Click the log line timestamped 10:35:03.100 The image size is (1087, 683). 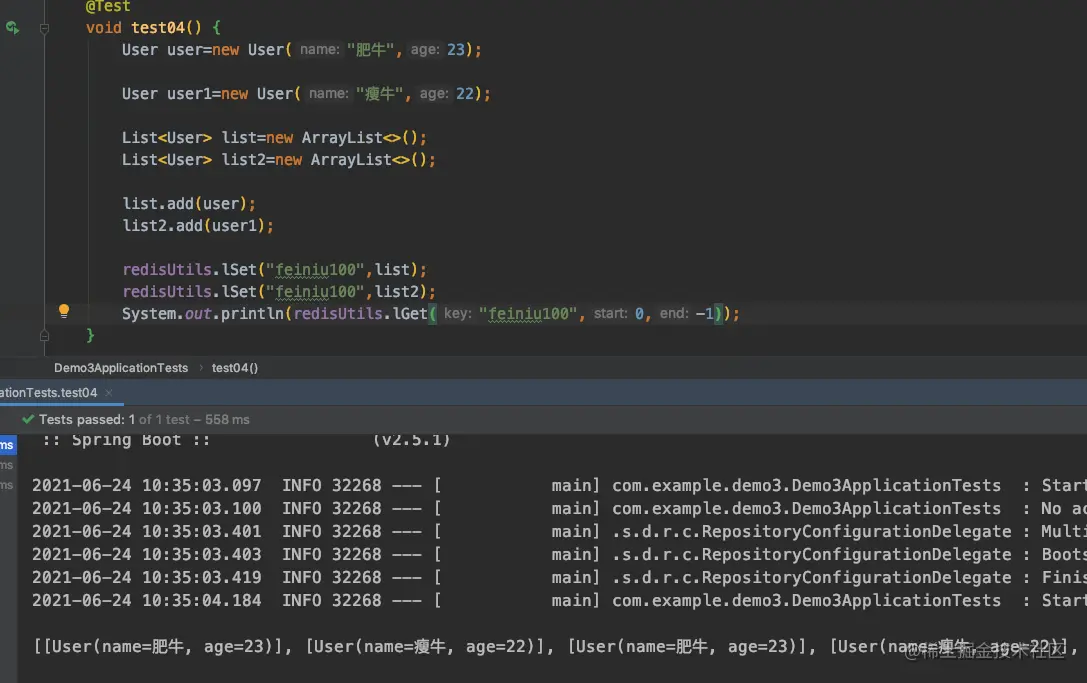559,508
